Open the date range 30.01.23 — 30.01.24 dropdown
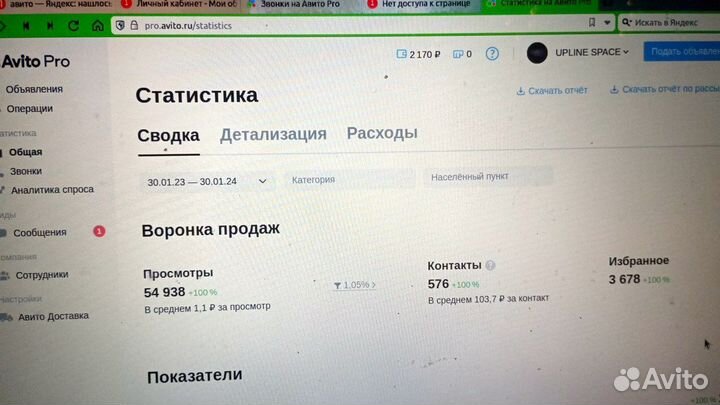 pyautogui.click(x=207, y=182)
